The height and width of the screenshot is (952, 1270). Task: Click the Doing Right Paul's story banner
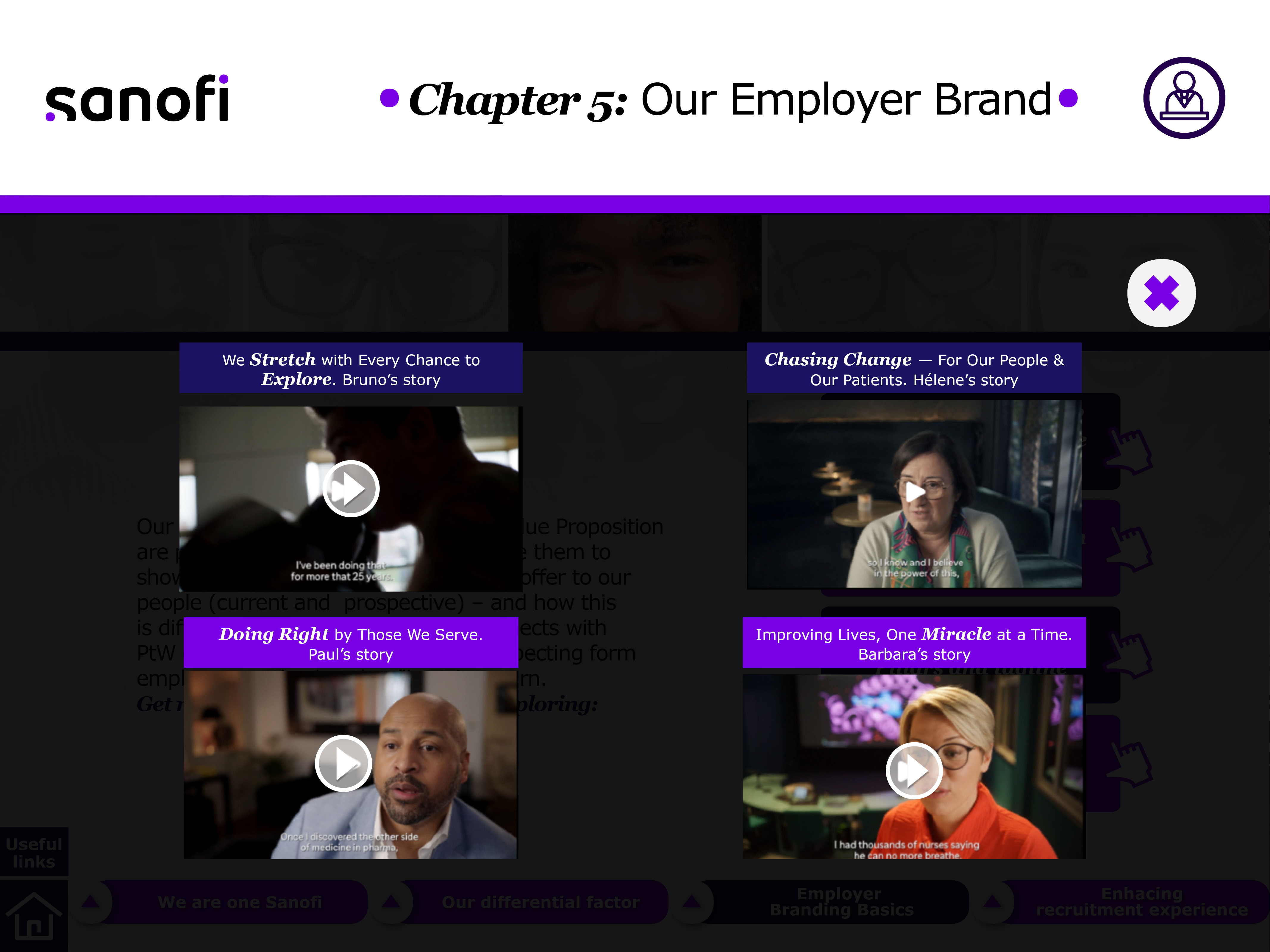point(351,643)
